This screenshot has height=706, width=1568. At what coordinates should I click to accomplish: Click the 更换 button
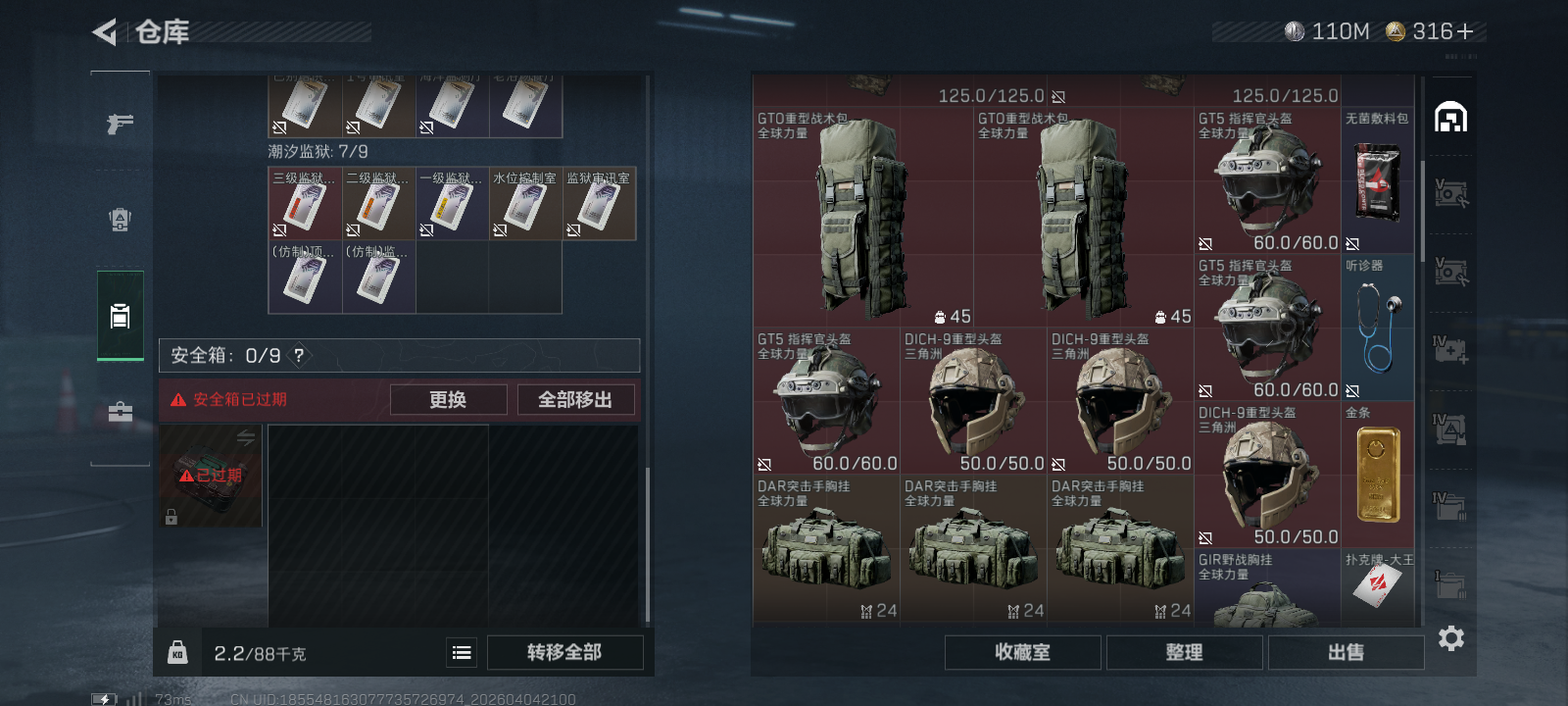tap(448, 399)
